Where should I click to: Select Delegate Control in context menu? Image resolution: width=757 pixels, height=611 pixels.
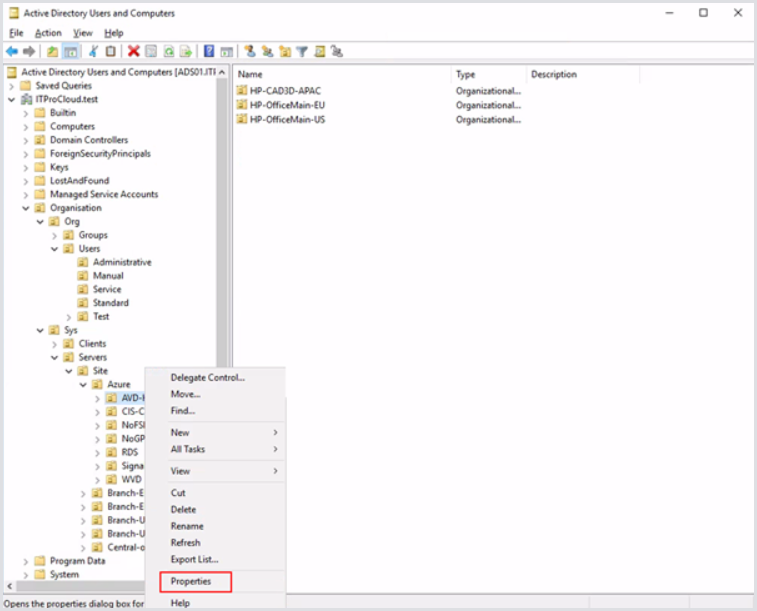pyautogui.click(x=207, y=377)
